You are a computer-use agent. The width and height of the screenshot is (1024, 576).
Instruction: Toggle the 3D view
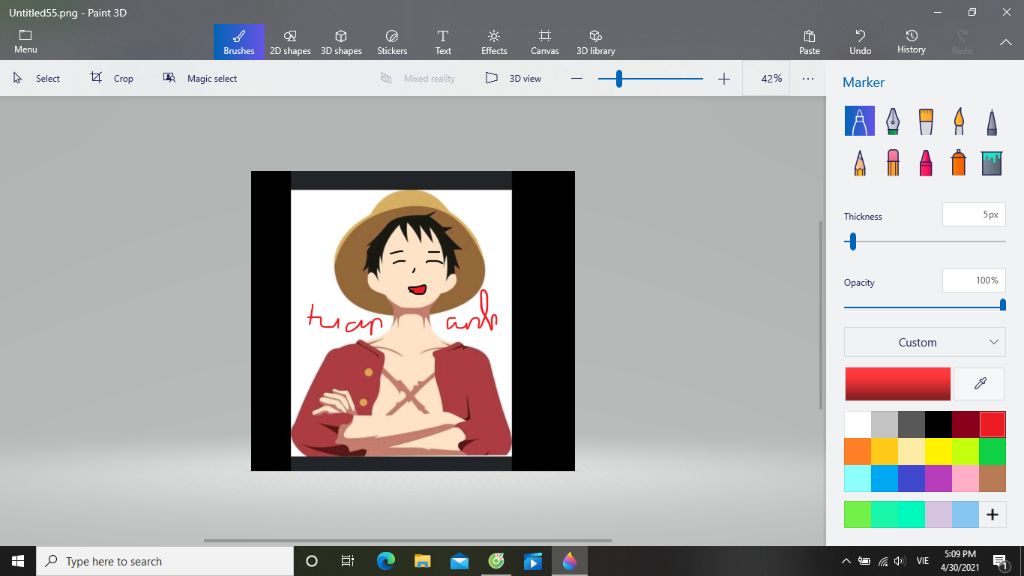click(x=513, y=78)
